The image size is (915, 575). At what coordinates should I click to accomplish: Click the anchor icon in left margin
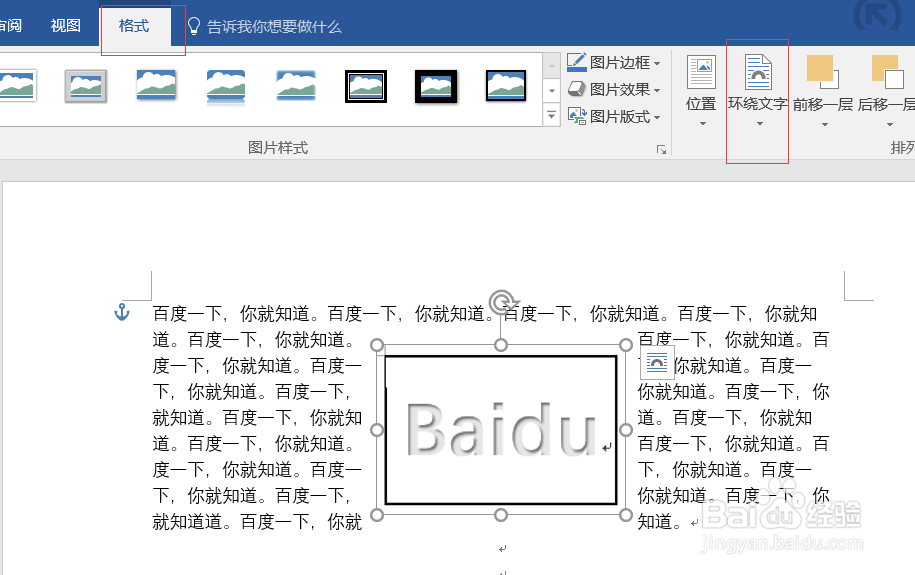tap(121, 312)
